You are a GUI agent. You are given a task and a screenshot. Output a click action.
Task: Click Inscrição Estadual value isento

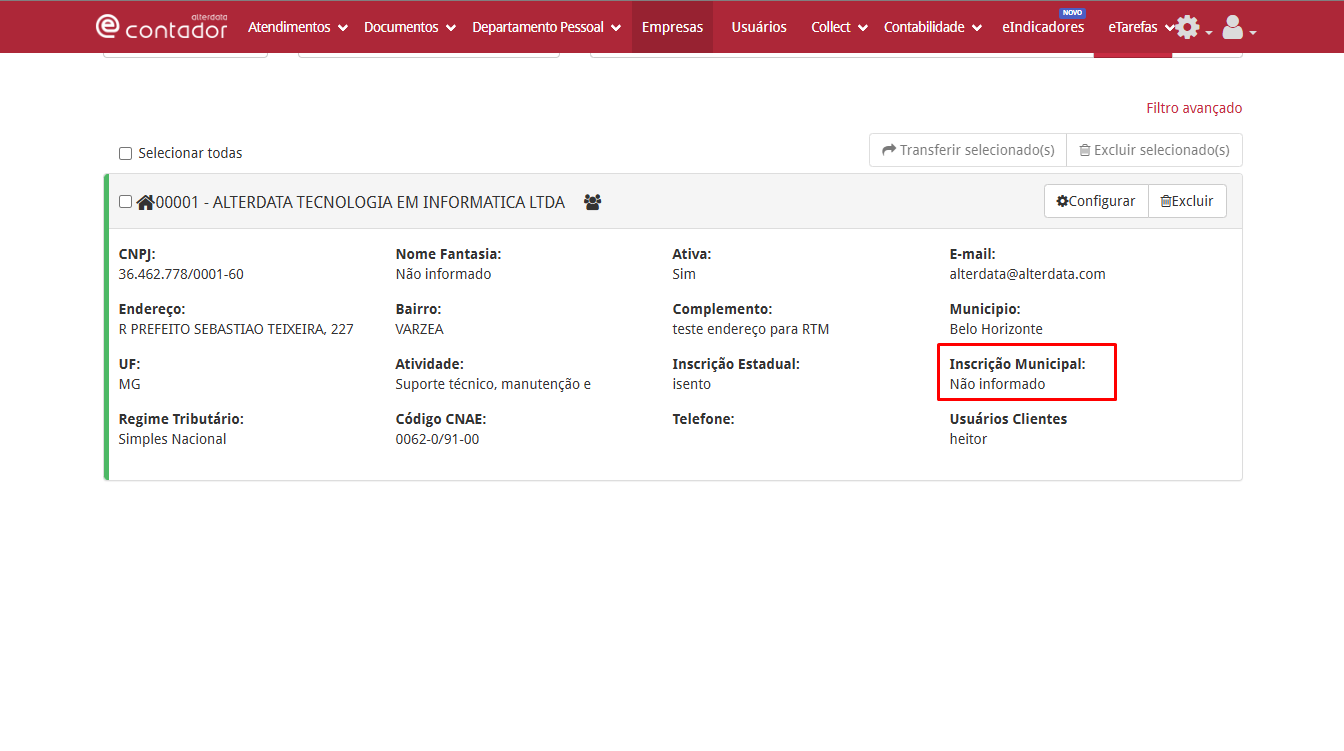click(x=692, y=384)
